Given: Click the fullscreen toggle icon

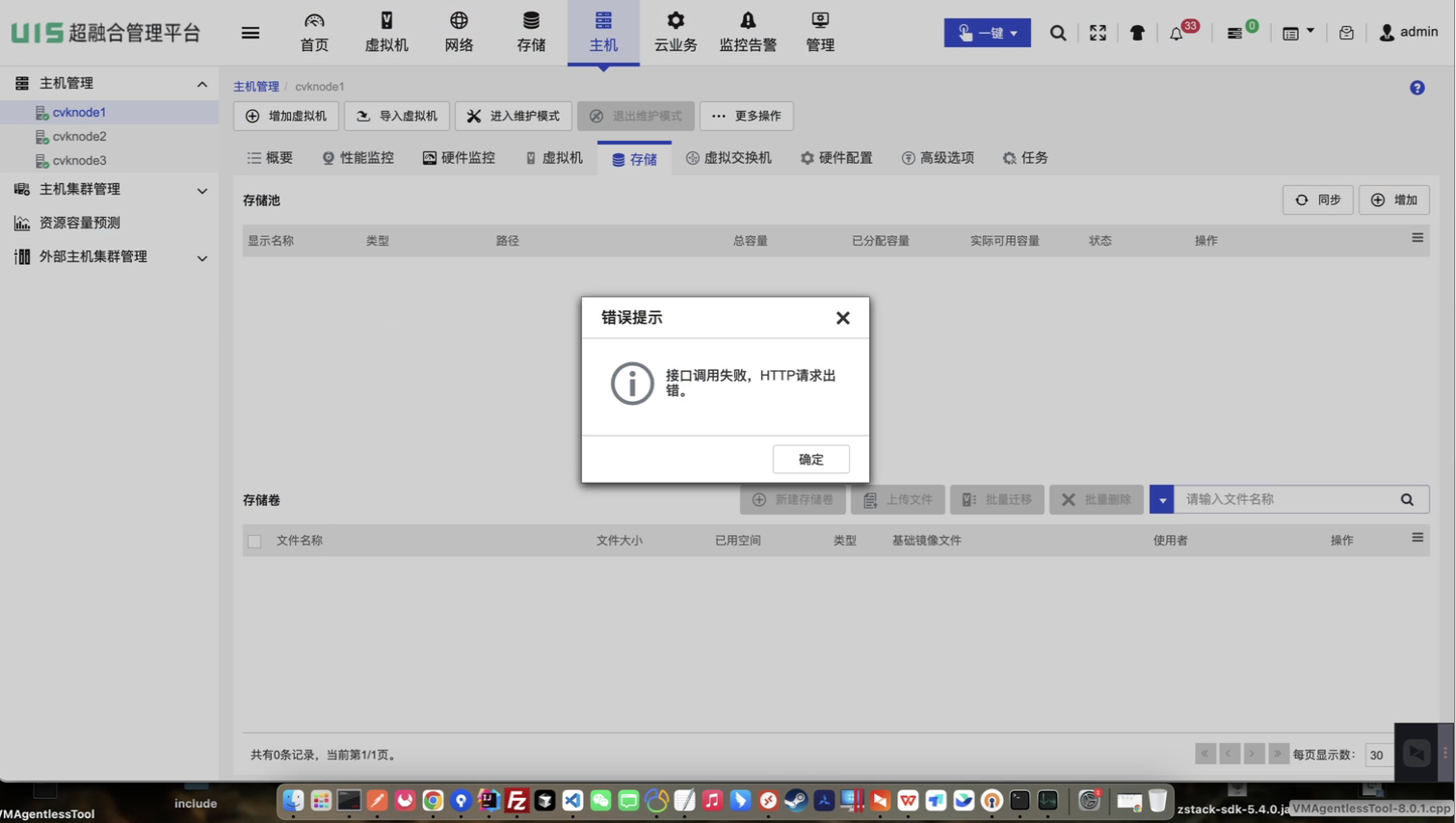Looking at the screenshot, I should 1098,33.
